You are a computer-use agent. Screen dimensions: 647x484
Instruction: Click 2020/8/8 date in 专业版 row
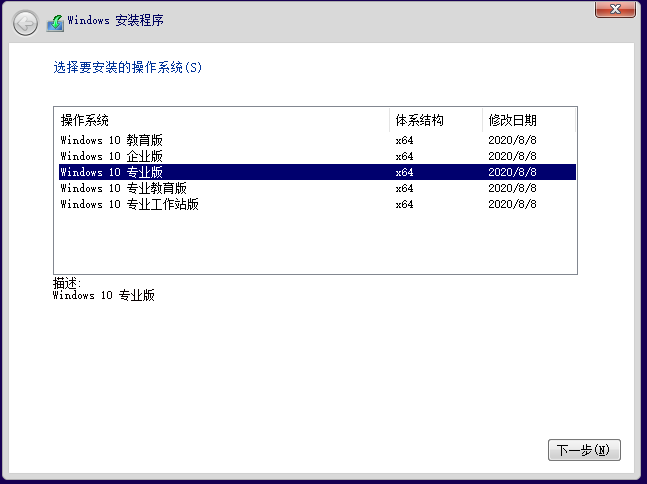512,172
